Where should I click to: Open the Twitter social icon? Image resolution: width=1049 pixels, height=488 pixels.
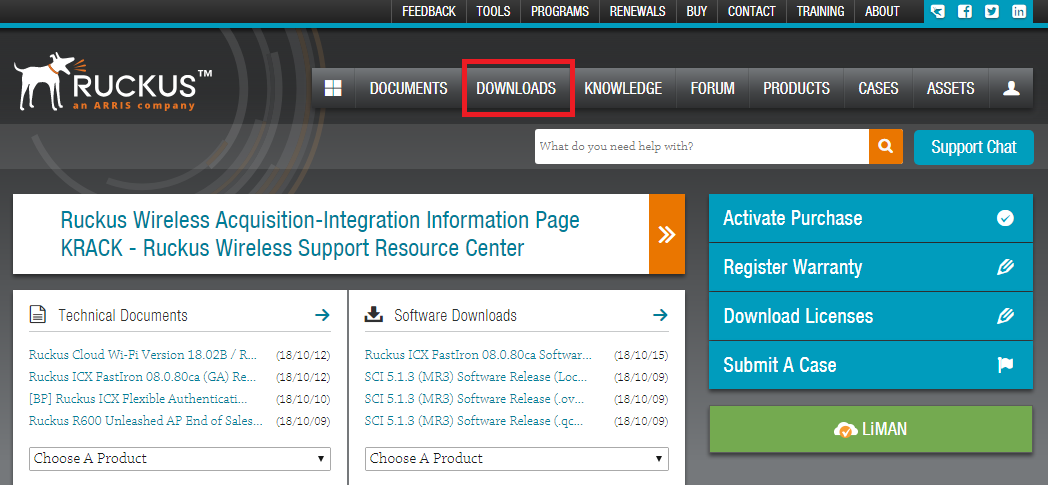991,11
